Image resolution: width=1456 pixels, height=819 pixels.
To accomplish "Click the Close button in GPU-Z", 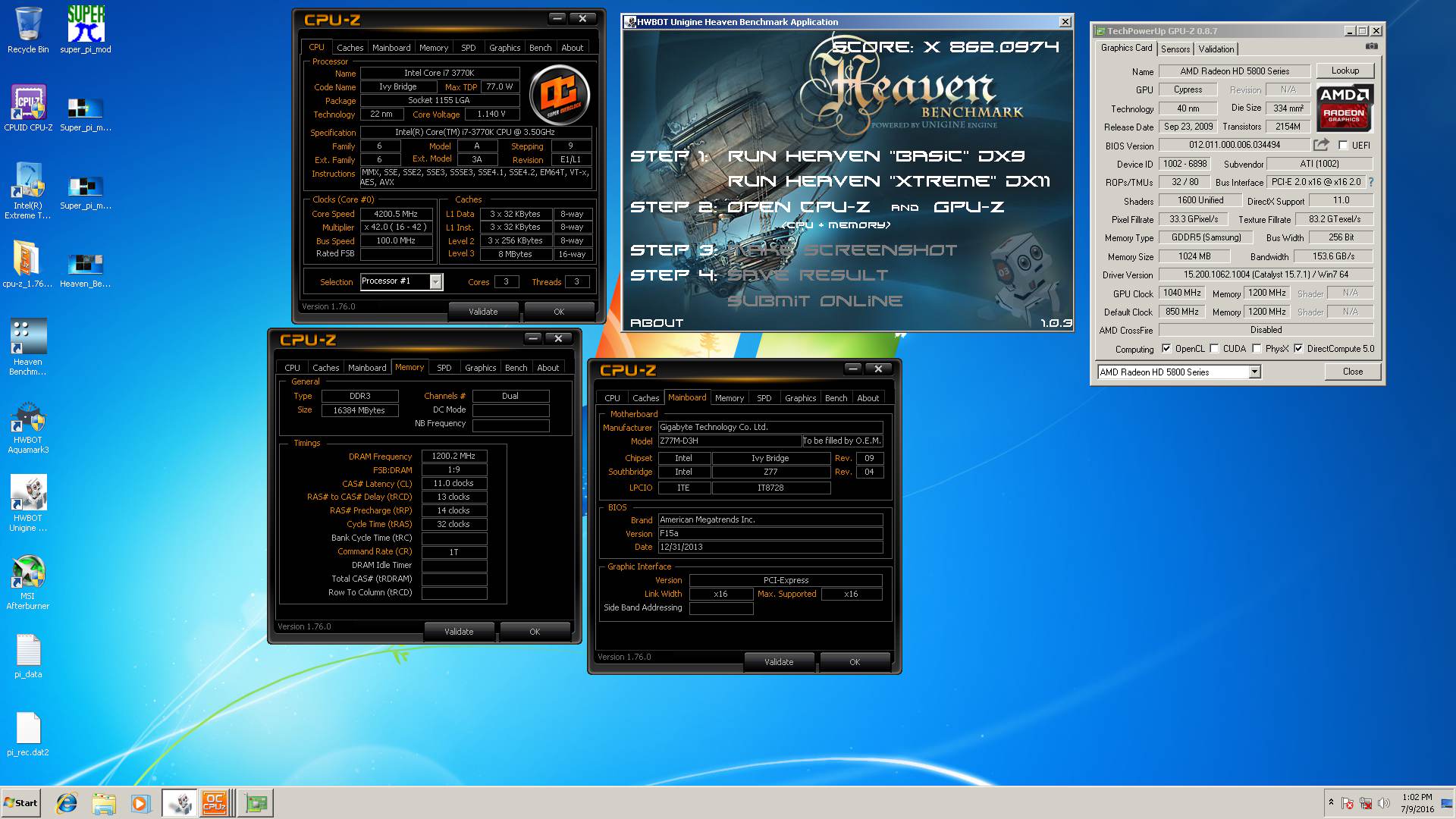I will coord(1352,372).
